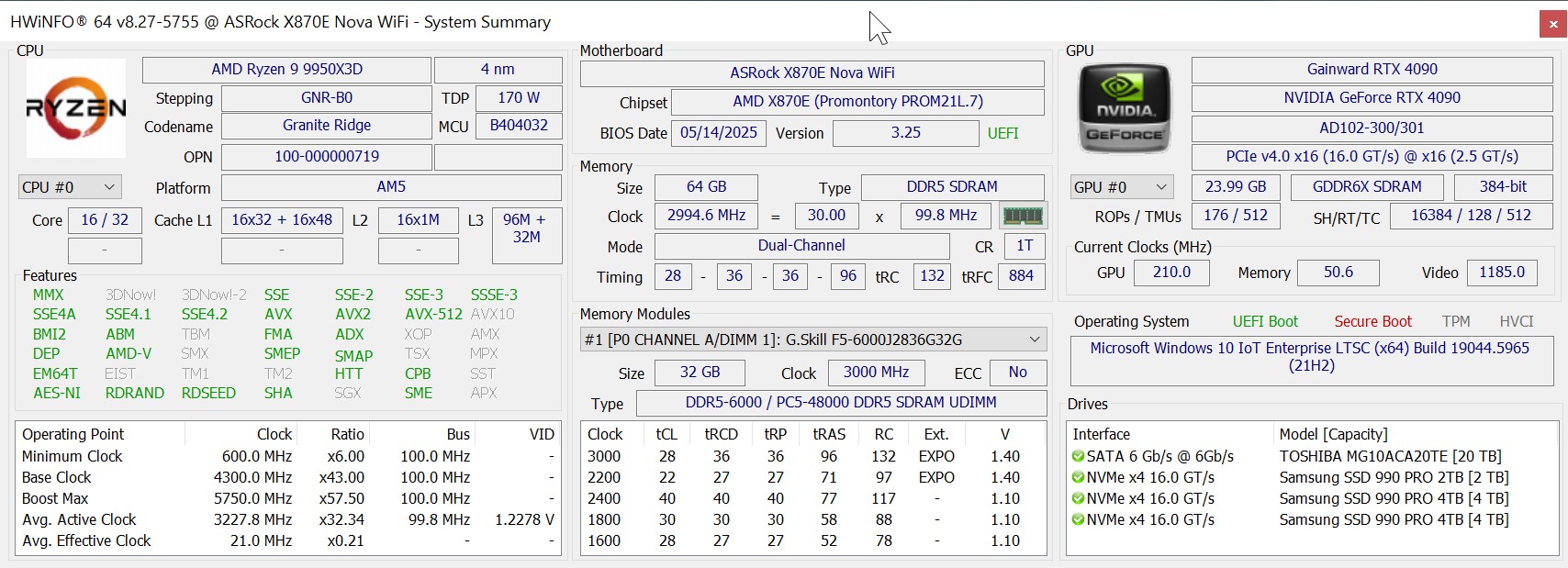Open the CPU #0 selector dropdown
1568x568 pixels.
tap(70, 187)
